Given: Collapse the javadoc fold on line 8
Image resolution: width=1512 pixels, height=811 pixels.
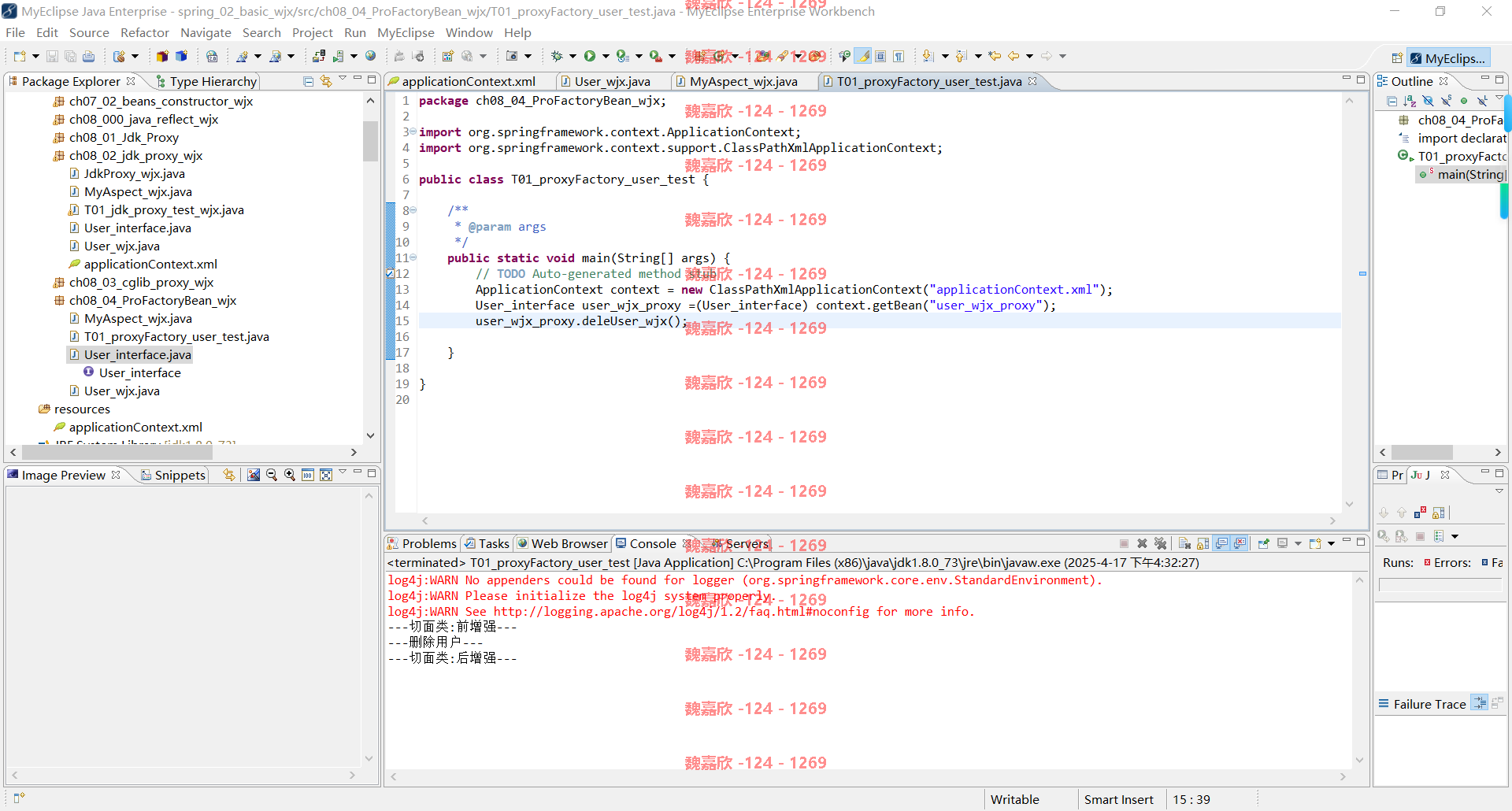Looking at the screenshot, I should coord(413,210).
